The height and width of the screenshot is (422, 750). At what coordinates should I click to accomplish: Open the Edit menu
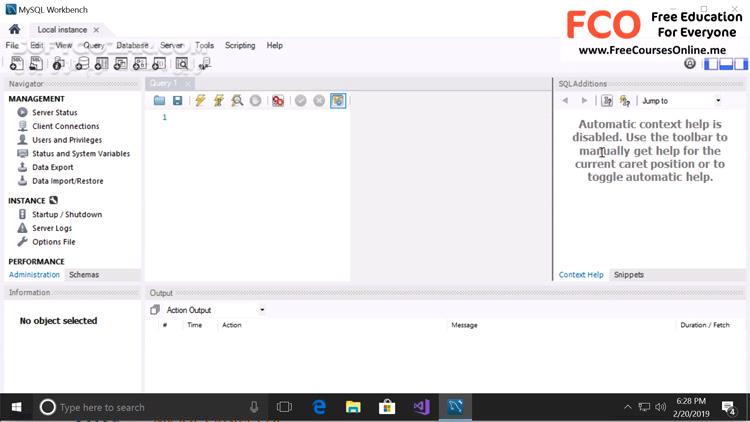(37, 45)
